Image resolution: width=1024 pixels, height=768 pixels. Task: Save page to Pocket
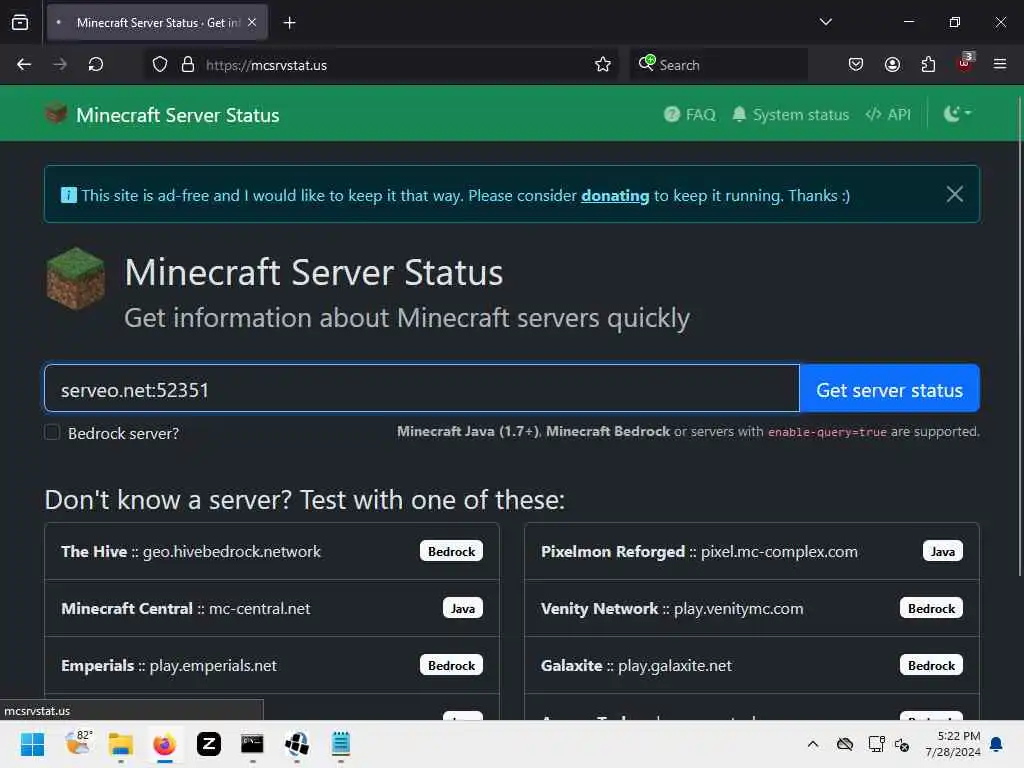point(856,65)
